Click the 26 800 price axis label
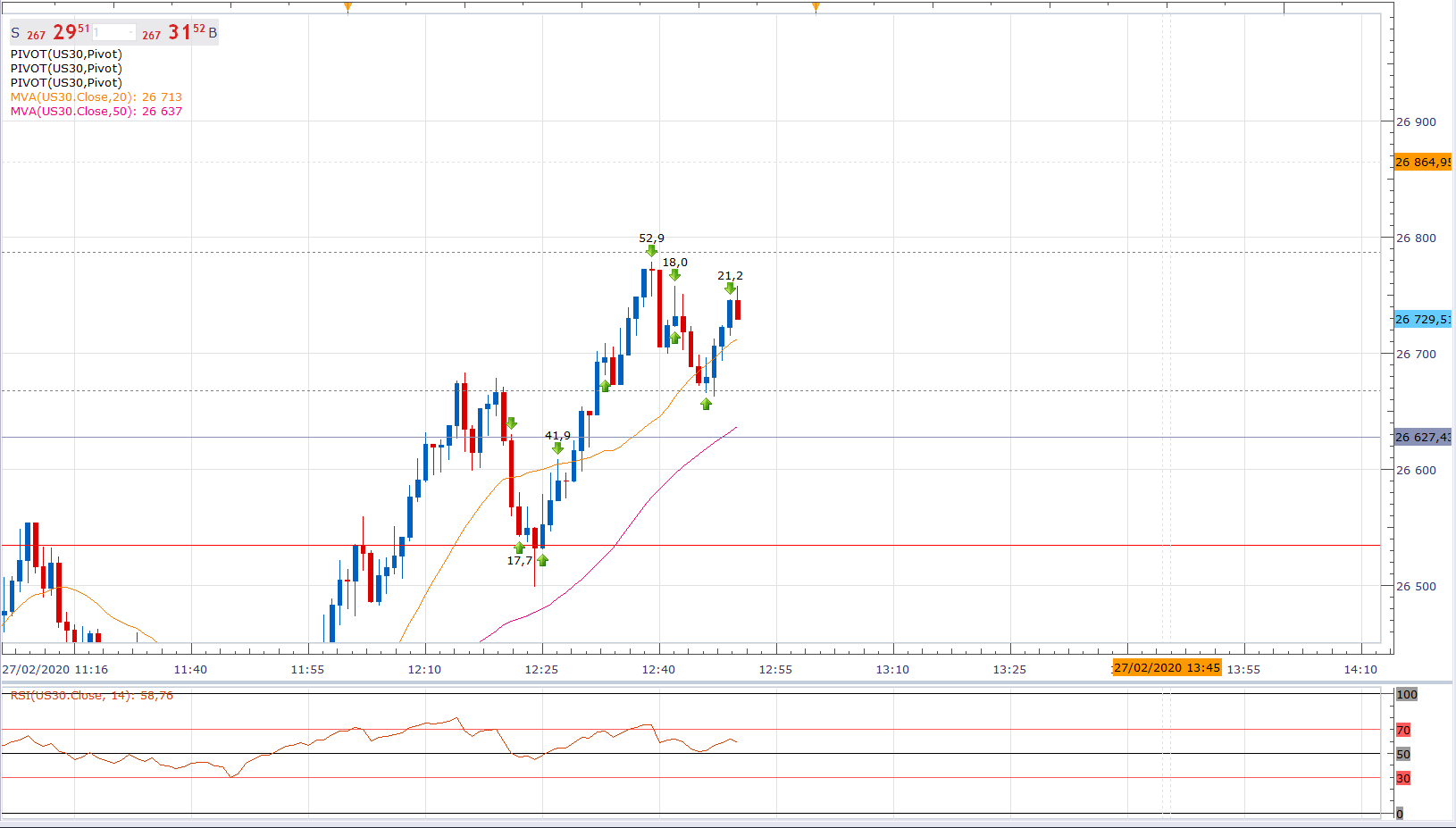 [x=1416, y=238]
